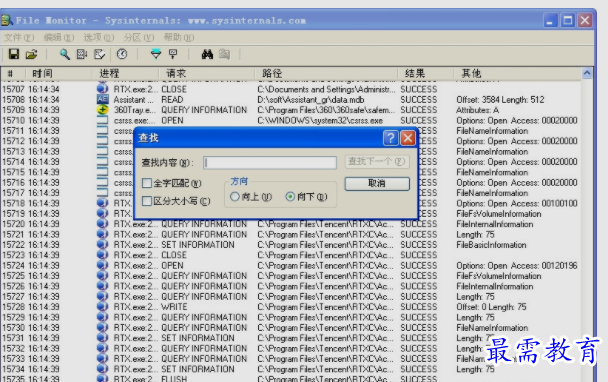The image size is (608, 382).
Task: Open the filter funnel icon
Action: coord(156,54)
